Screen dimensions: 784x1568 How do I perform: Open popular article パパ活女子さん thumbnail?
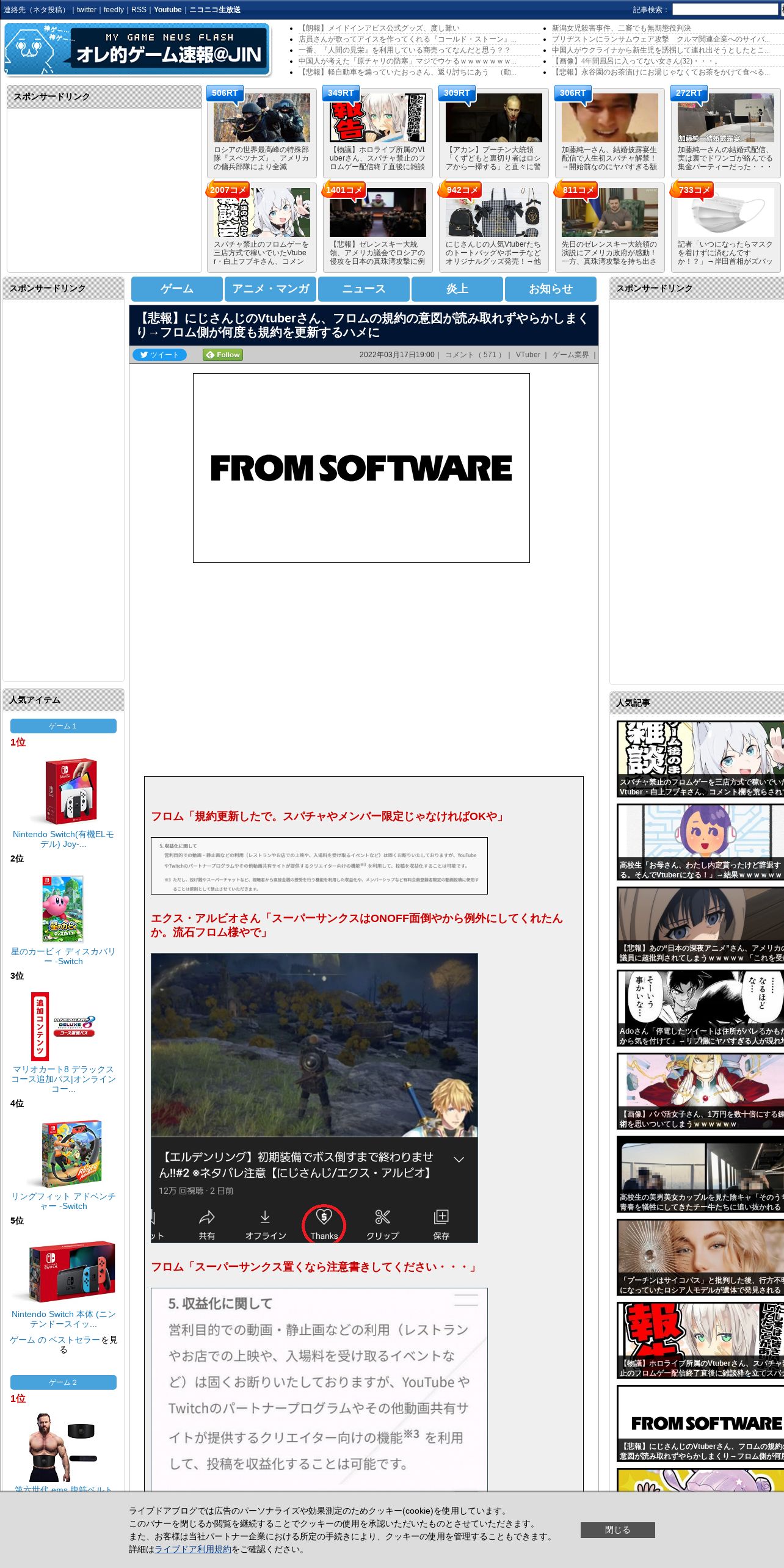(700, 1091)
